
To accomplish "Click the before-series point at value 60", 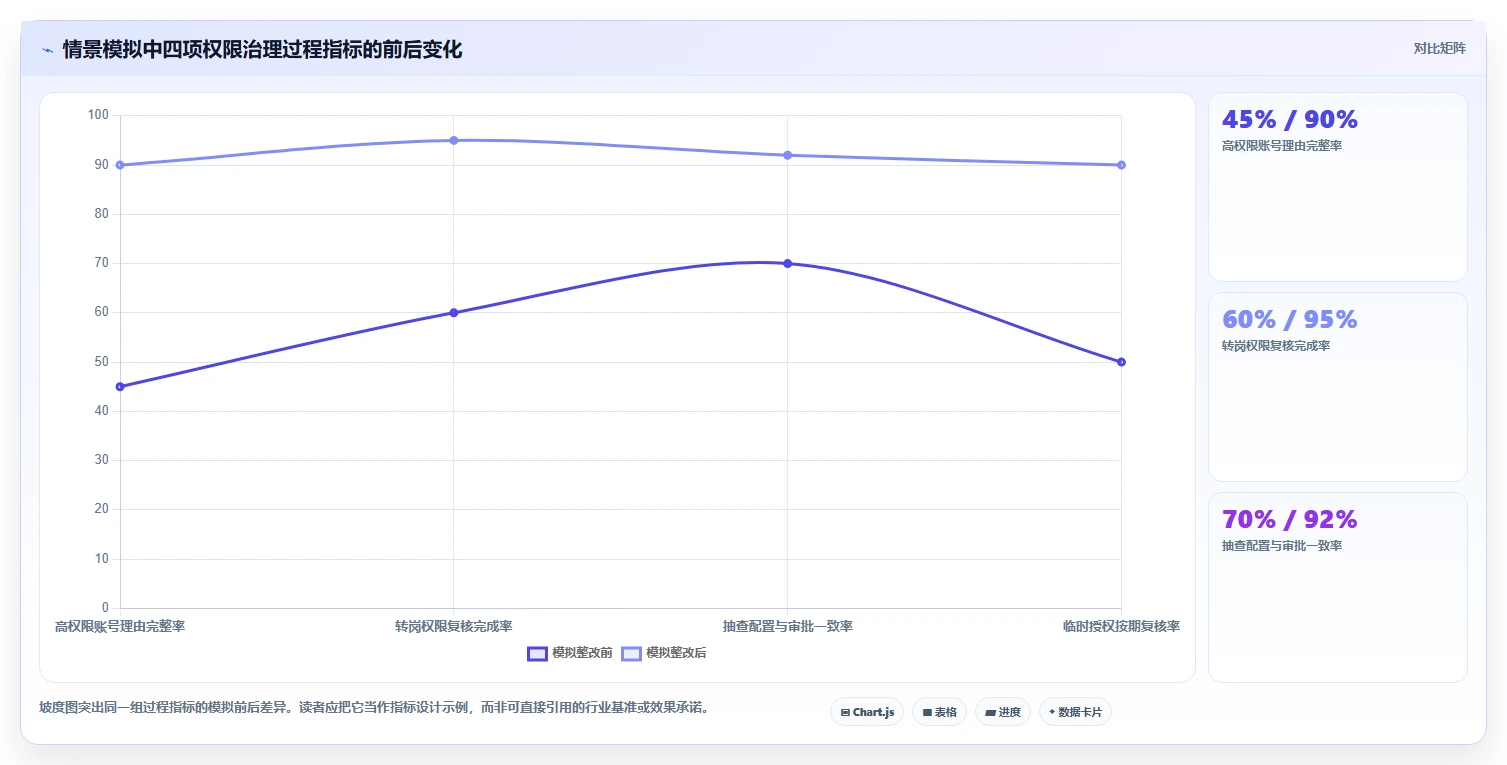I will 454,312.
